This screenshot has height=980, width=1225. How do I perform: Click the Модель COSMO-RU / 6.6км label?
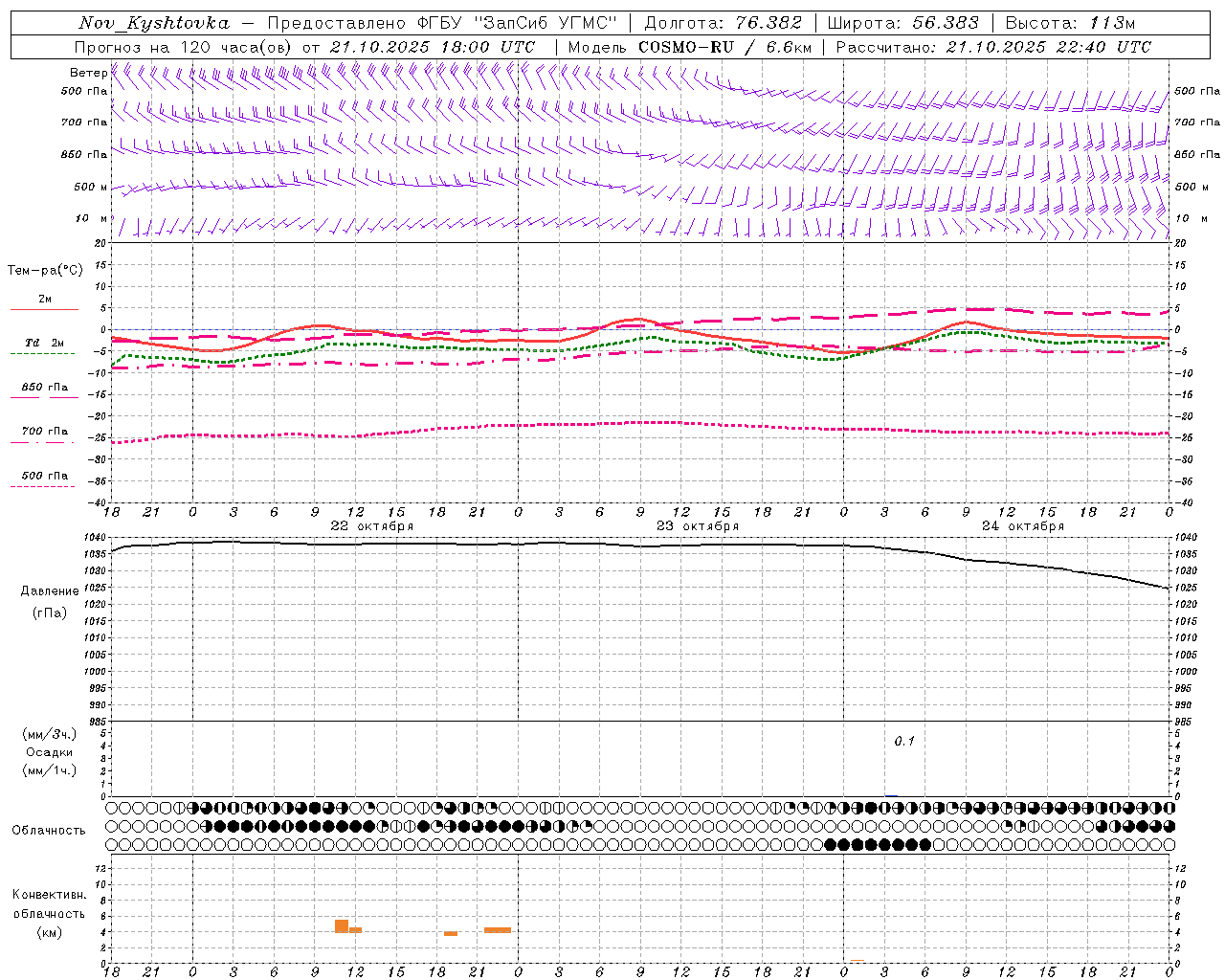pos(690,47)
